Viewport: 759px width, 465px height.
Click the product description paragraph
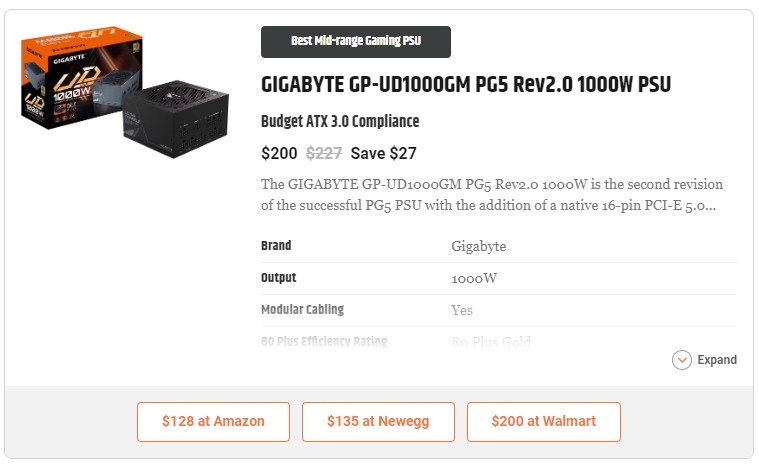coord(491,195)
